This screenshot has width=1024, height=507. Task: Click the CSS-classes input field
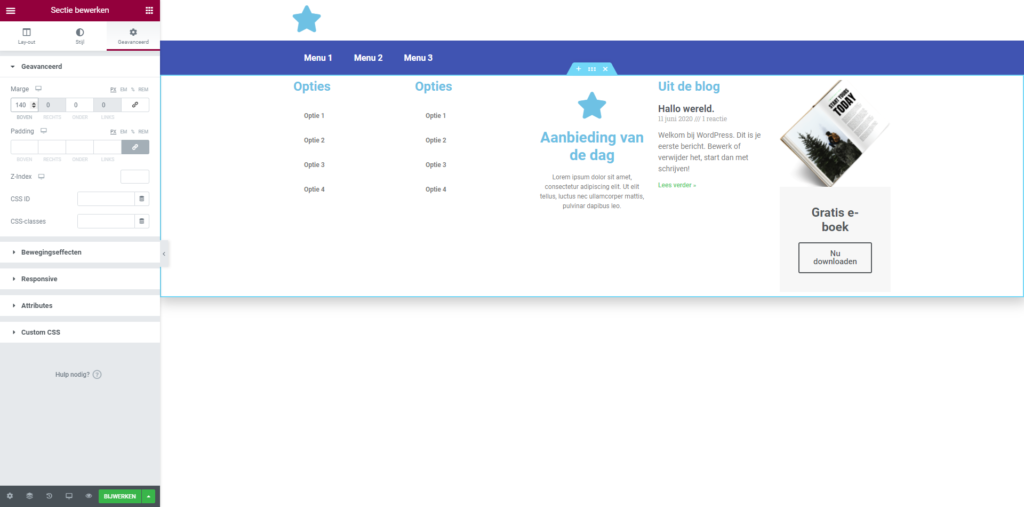point(106,221)
